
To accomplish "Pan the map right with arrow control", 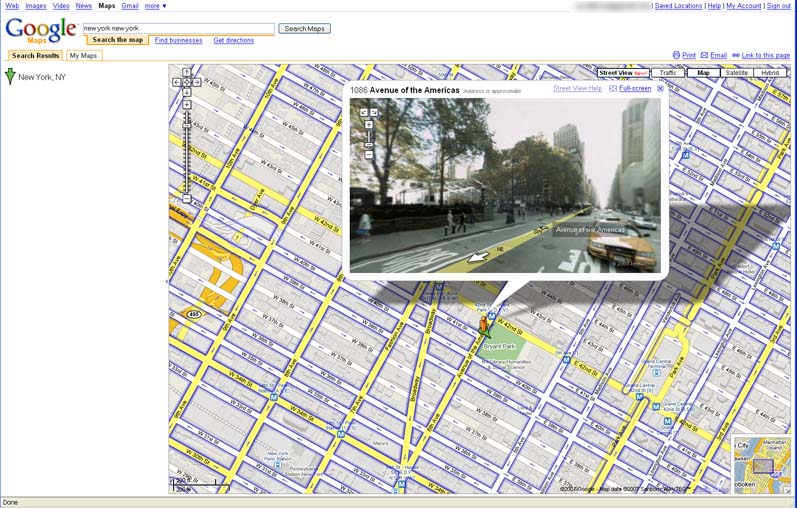I will click(x=197, y=82).
